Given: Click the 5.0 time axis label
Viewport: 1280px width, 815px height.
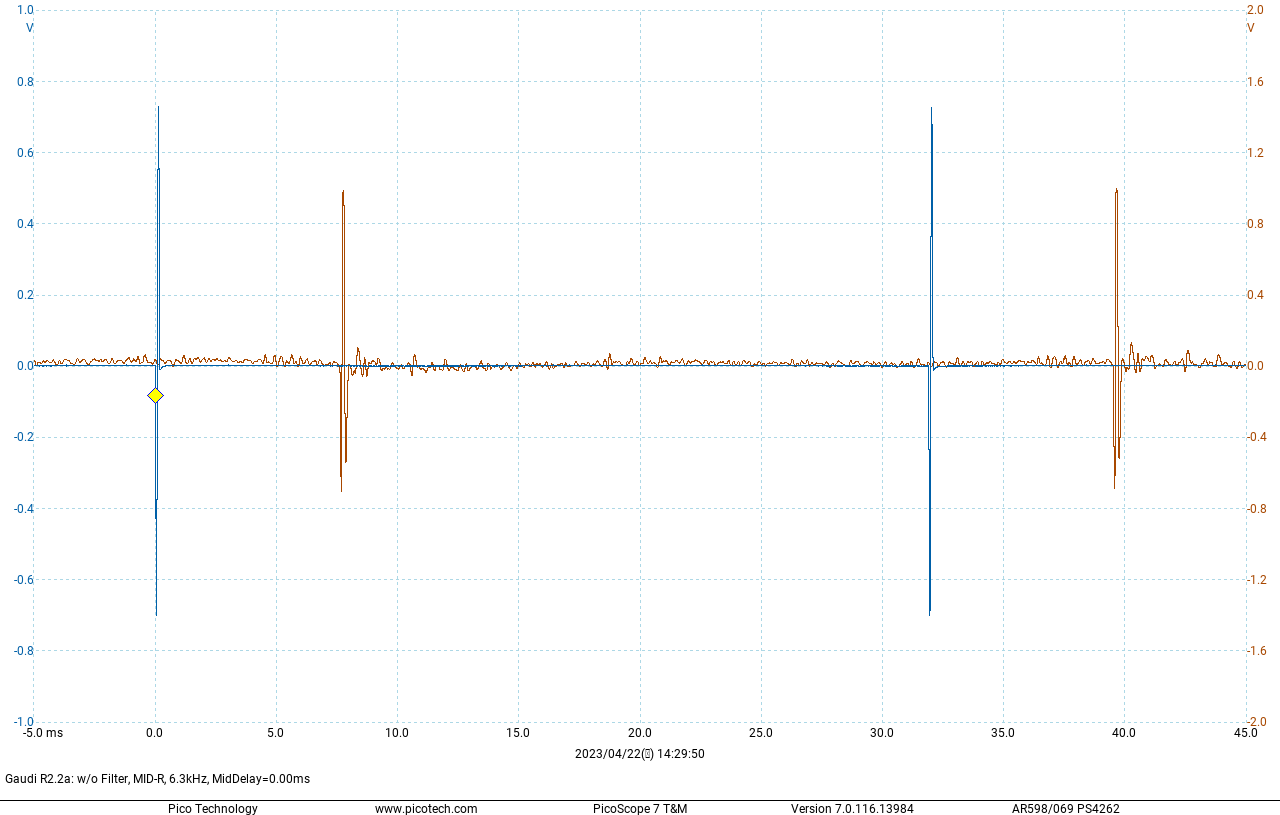Looking at the screenshot, I should tap(275, 733).
